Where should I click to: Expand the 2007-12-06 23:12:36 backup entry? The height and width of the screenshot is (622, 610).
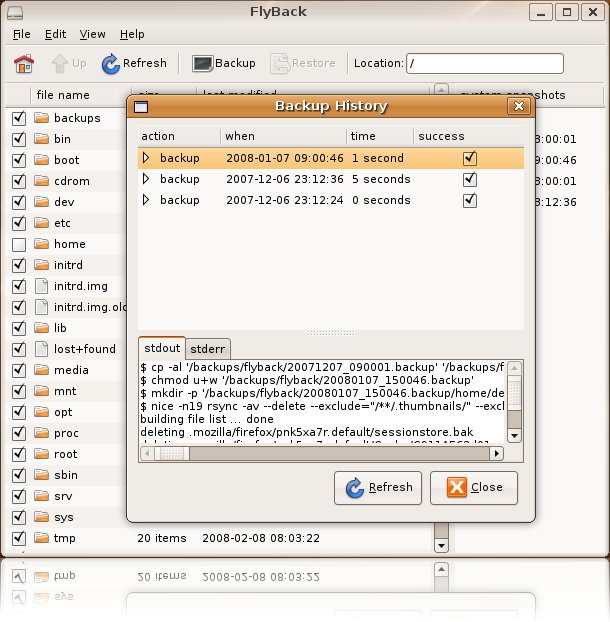(146, 179)
